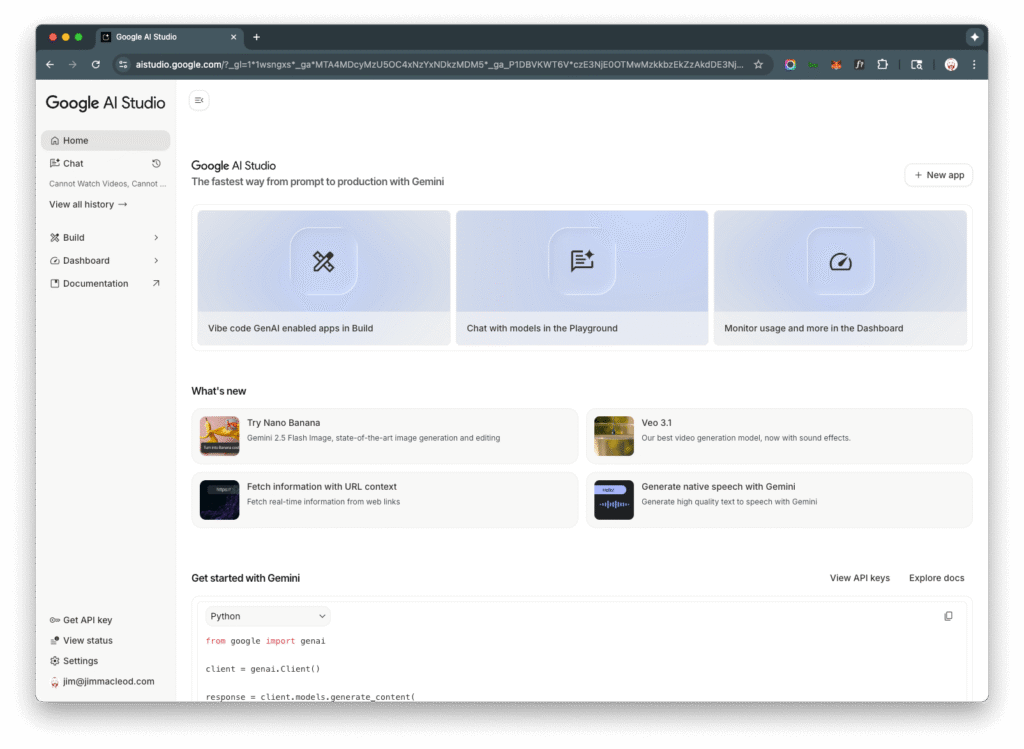Click the View API keys link
Image resolution: width=1024 pixels, height=749 pixels.
(x=859, y=578)
